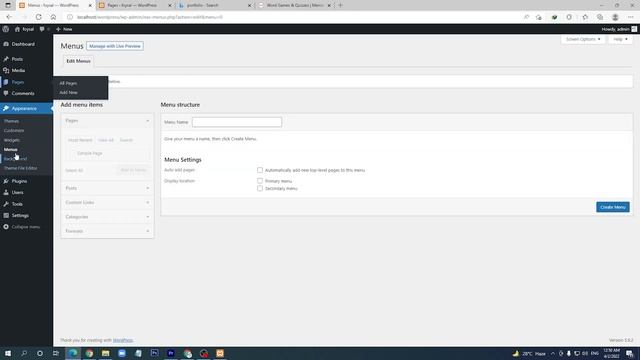
Task: Click the Tools wrench icon
Action: 6,204
